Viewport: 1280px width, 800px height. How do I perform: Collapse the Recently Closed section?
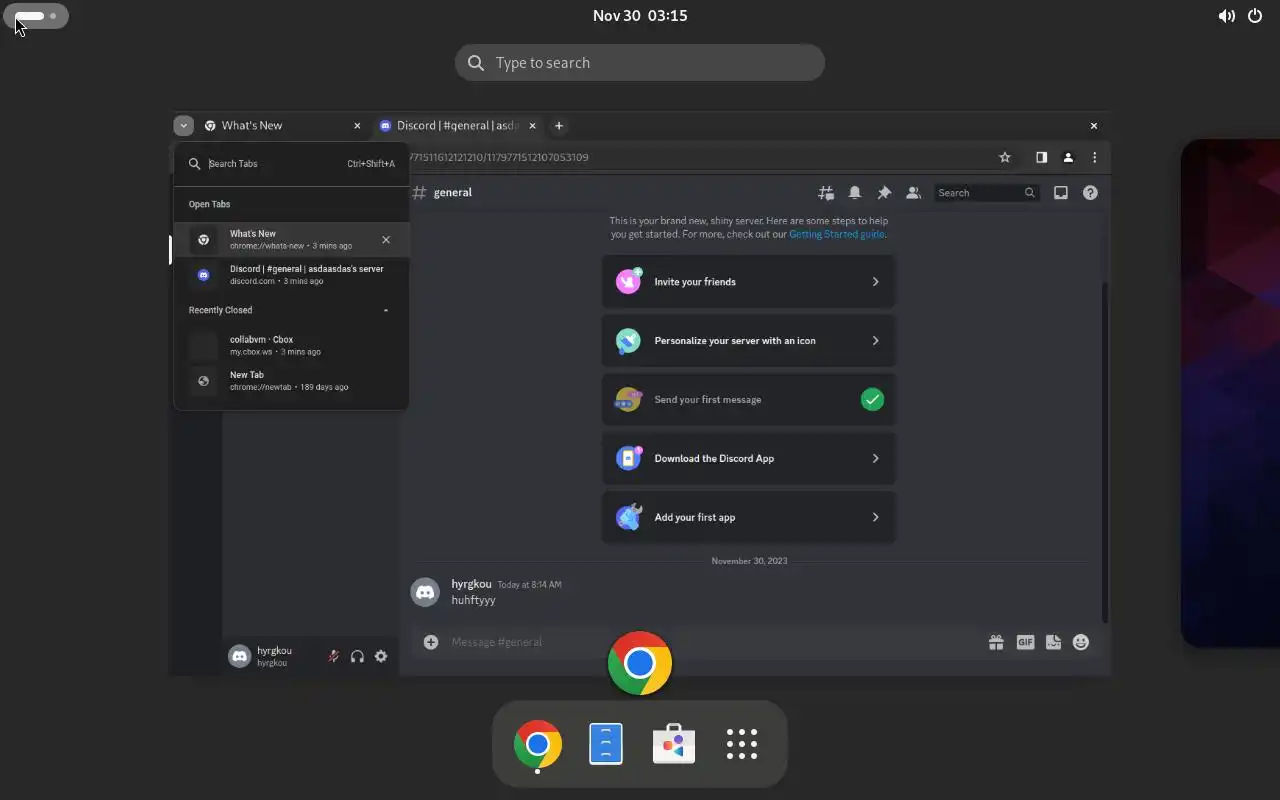tap(386, 310)
